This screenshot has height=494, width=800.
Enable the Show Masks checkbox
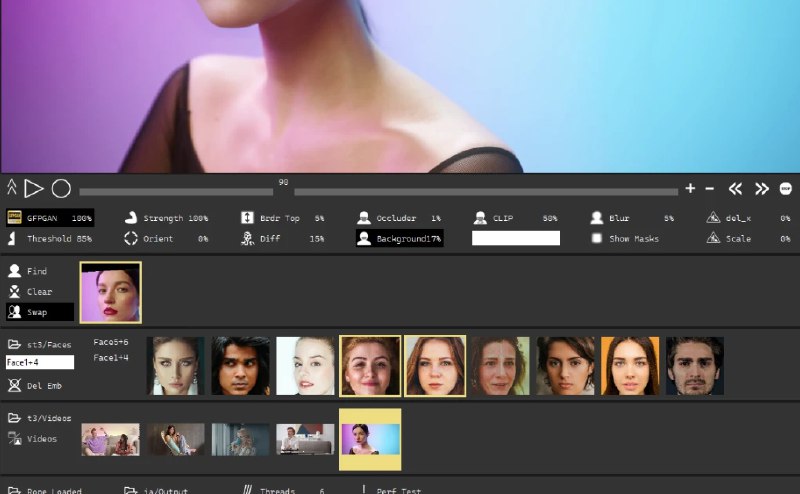tap(597, 239)
